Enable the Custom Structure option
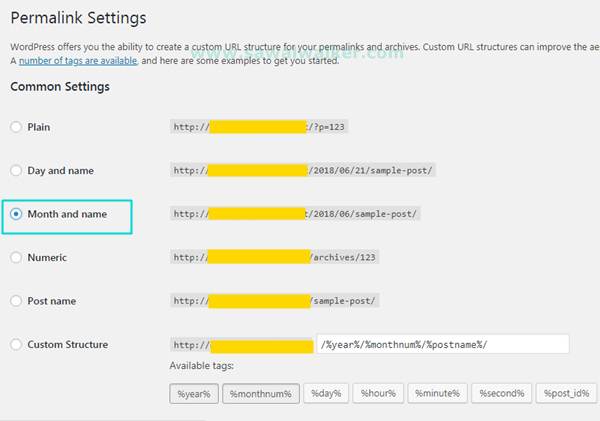Screen dimensions: 600x421 [x=16, y=344]
